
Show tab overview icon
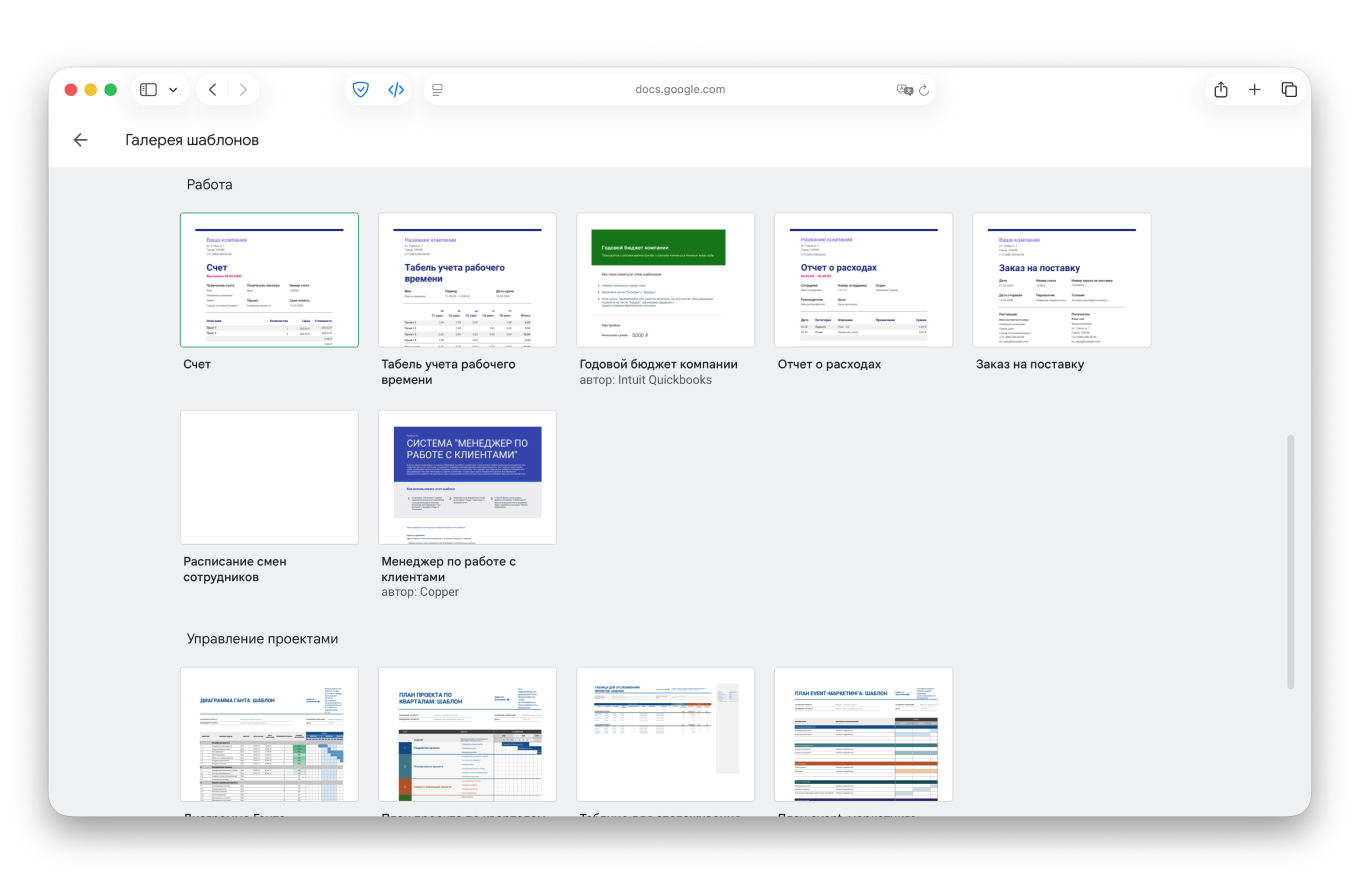click(1289, 90)
